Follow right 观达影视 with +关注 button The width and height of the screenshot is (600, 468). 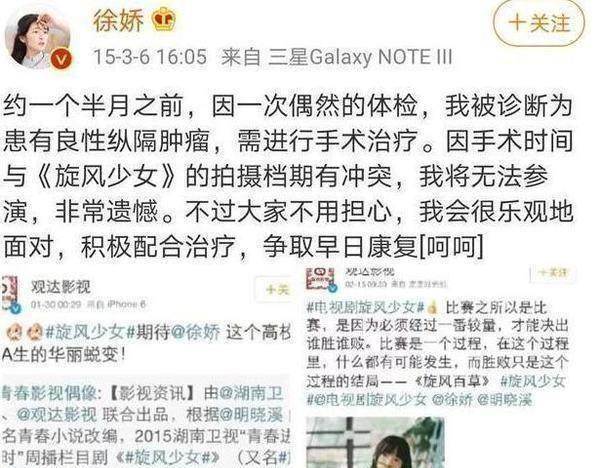click(x=553, y=273)
